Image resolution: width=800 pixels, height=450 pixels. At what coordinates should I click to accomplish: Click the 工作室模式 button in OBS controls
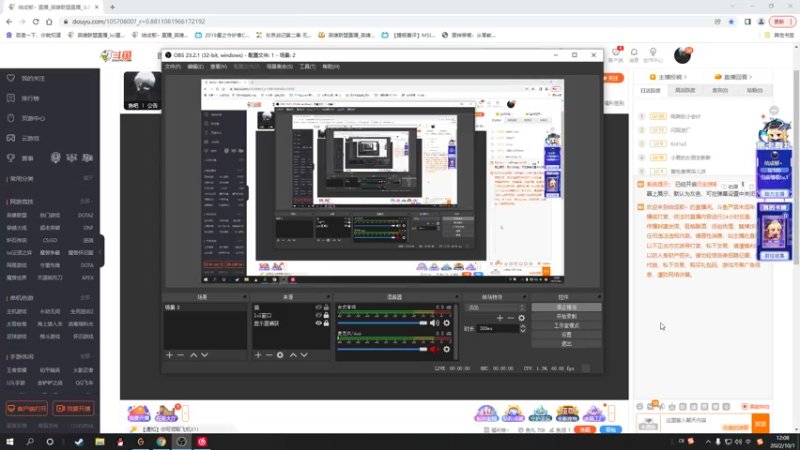click(x=566, y=326)
